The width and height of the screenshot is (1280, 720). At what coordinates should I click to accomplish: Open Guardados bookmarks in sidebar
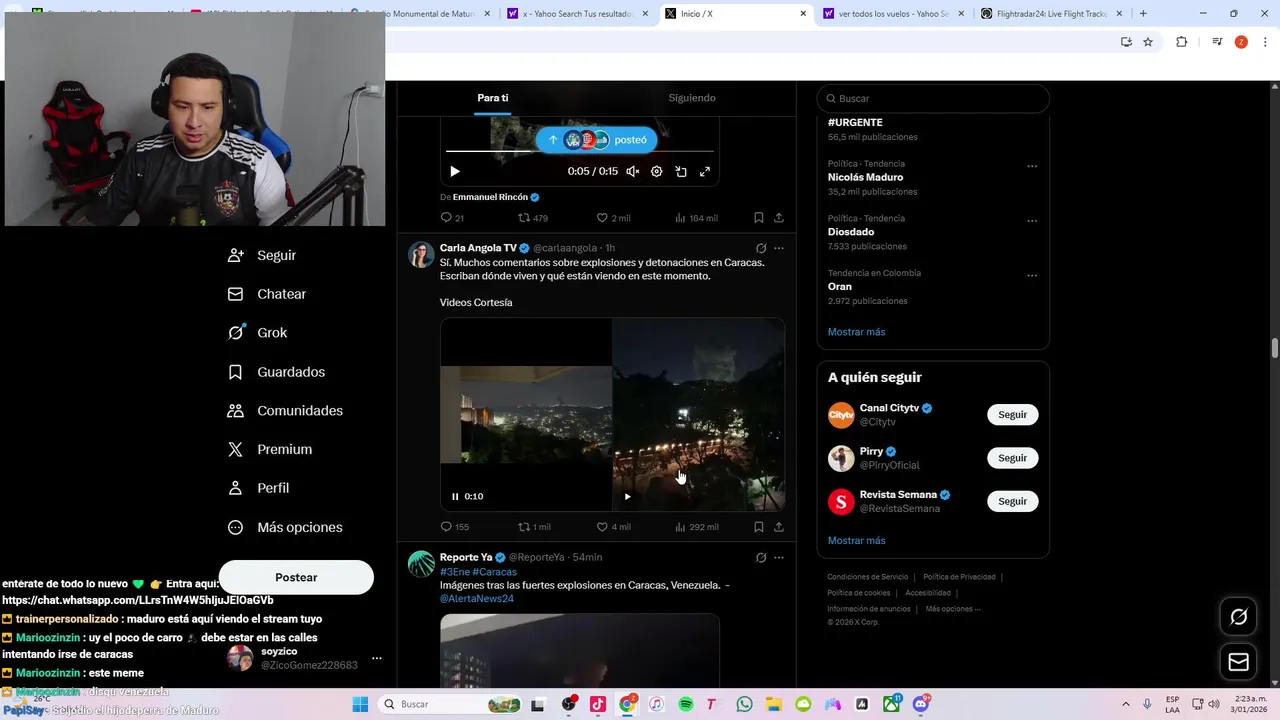coord(277,372)
